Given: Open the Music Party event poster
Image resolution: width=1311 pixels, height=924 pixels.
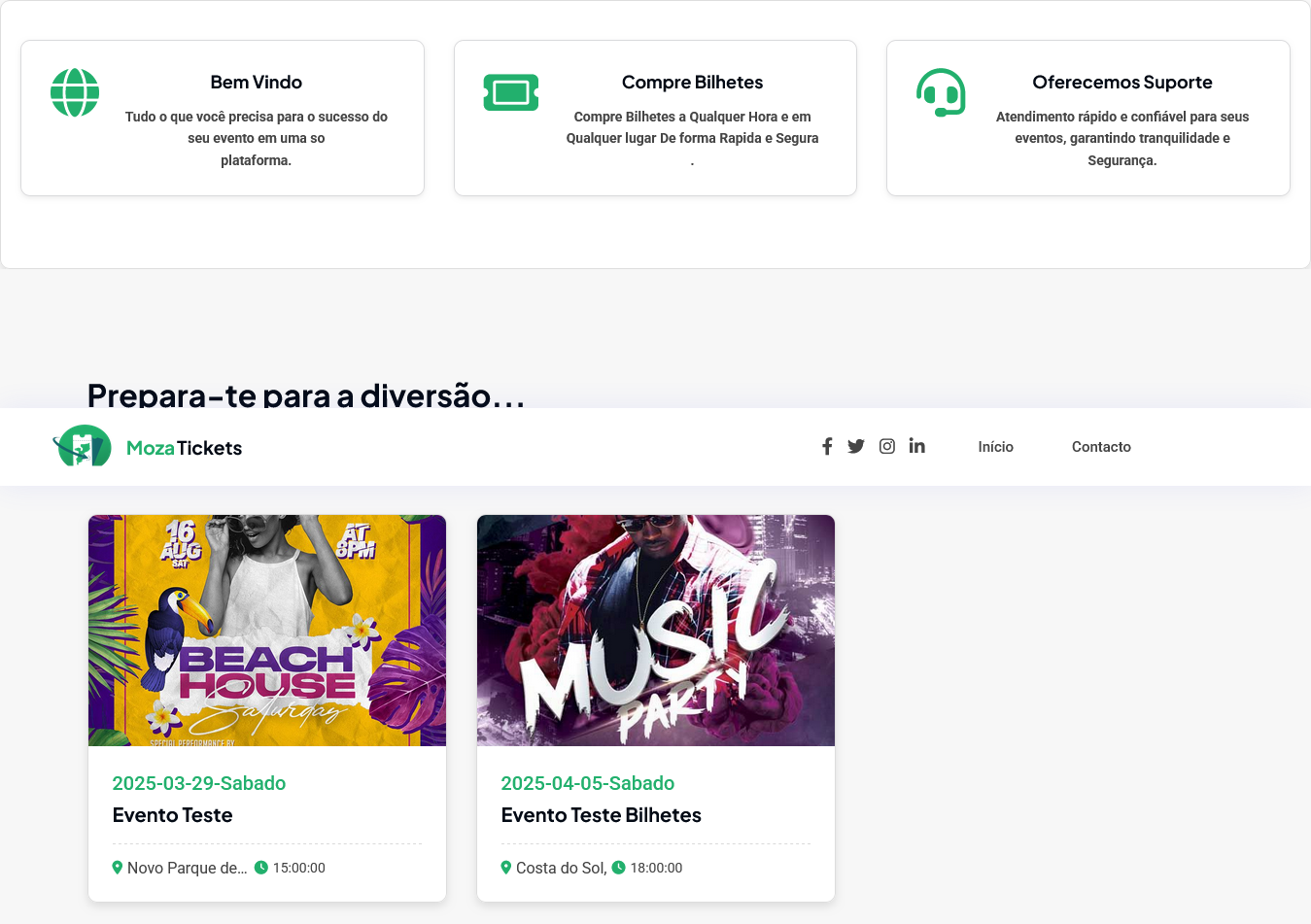Looking at the screenshot, I should point(656,631).
